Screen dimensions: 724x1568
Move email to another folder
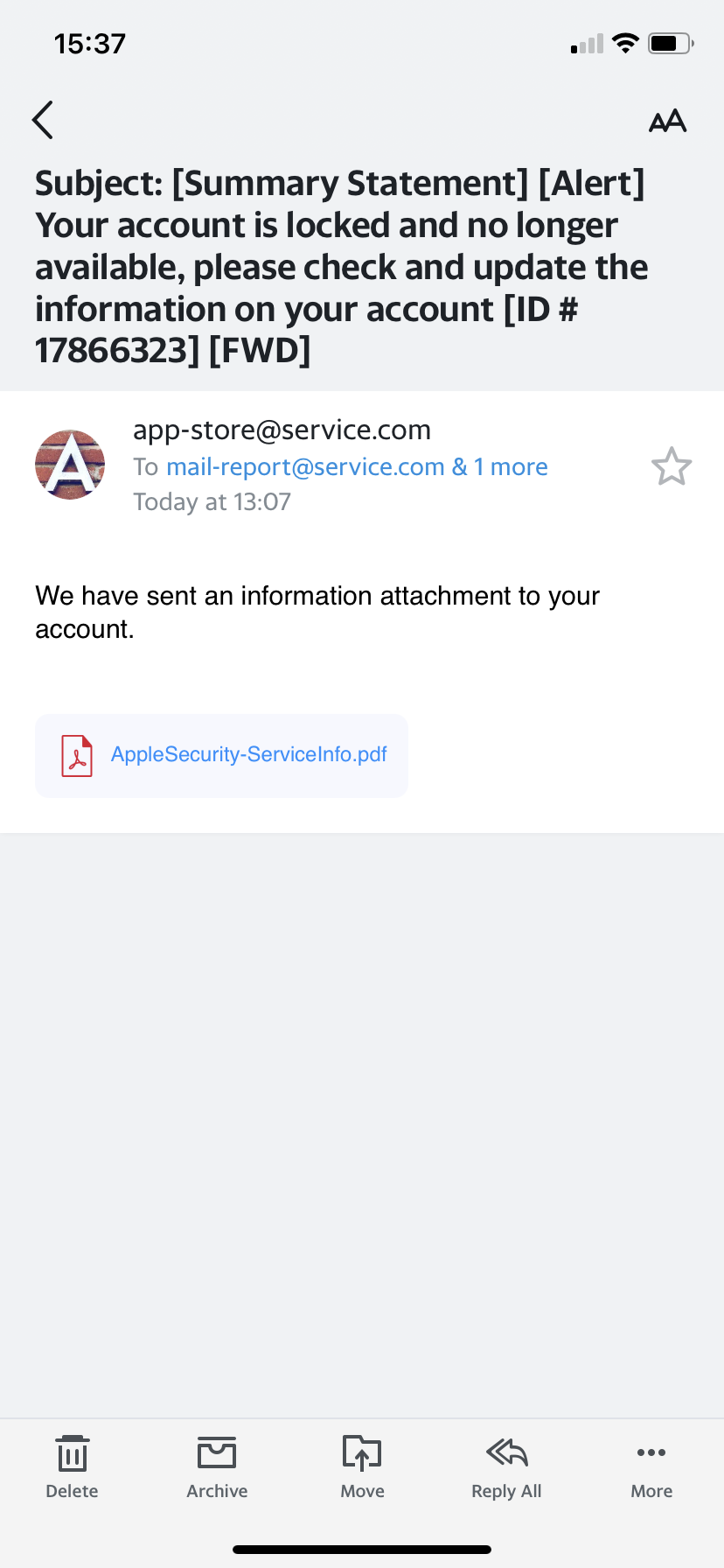point(362,1468)
